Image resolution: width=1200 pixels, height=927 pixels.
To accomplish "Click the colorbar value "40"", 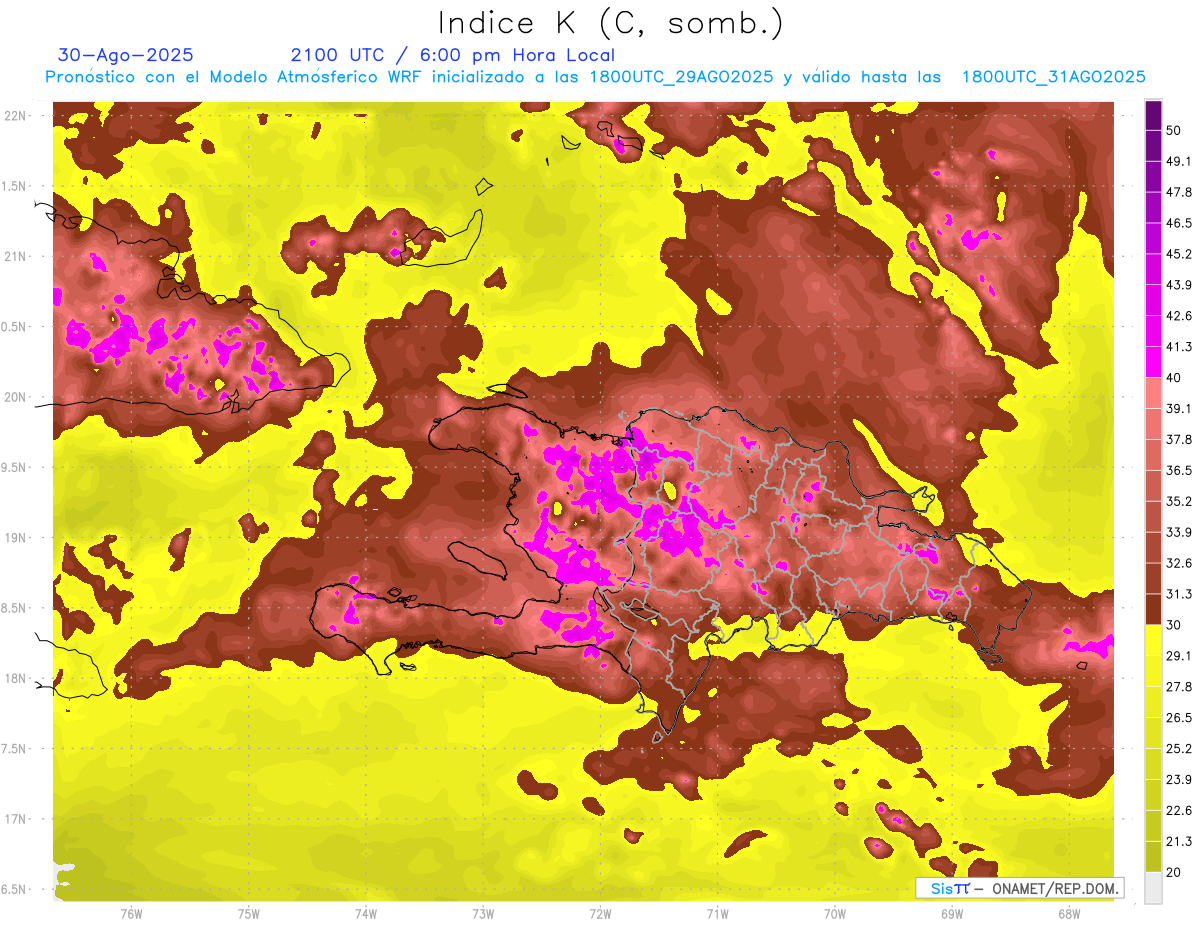I will point(1175,378).
